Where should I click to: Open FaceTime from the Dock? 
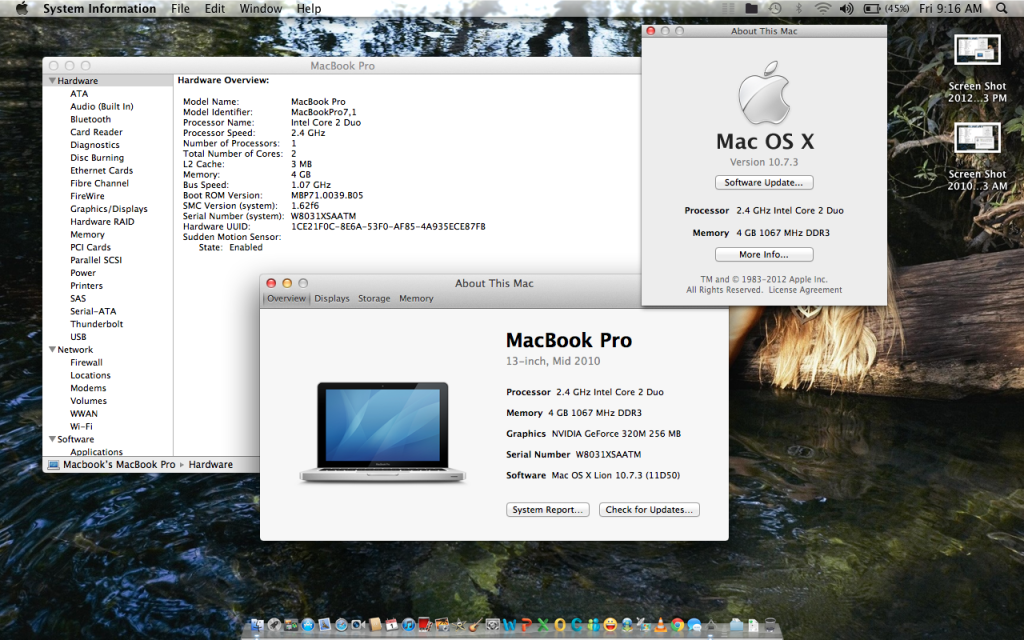358,625
